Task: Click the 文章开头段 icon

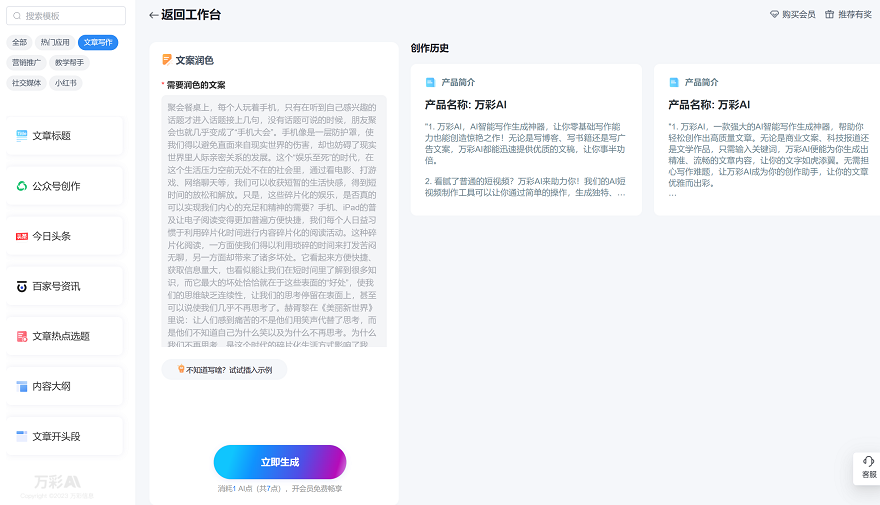Action: click(21, 436)
